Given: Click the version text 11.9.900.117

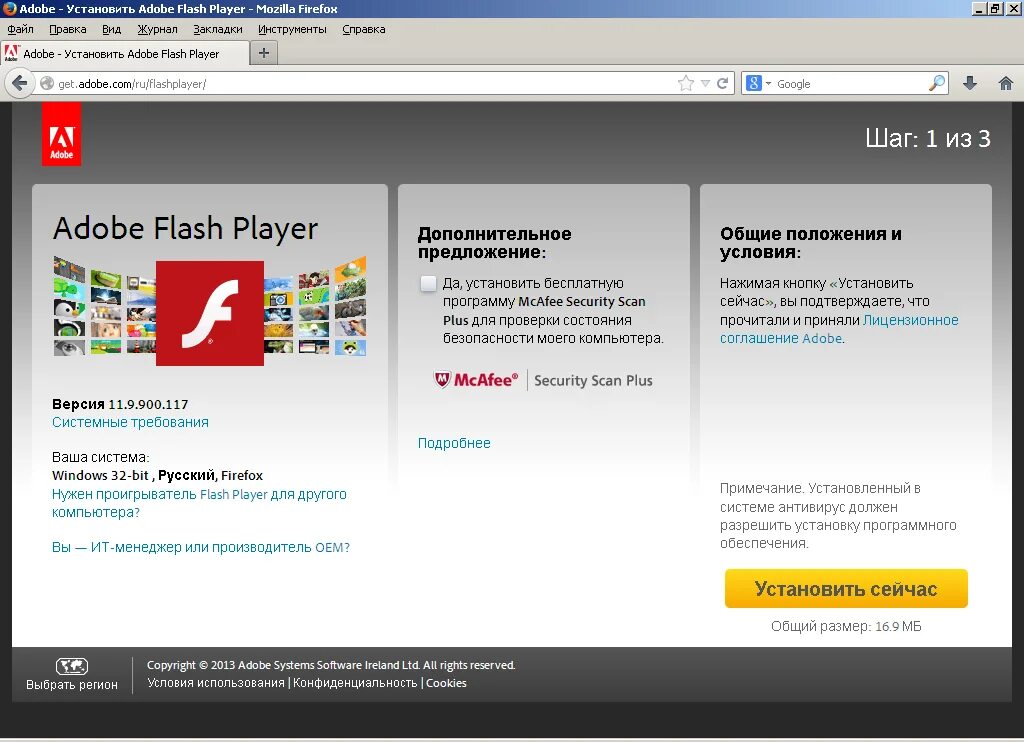Looking at the screenshot, I should [x=148, y=404].
